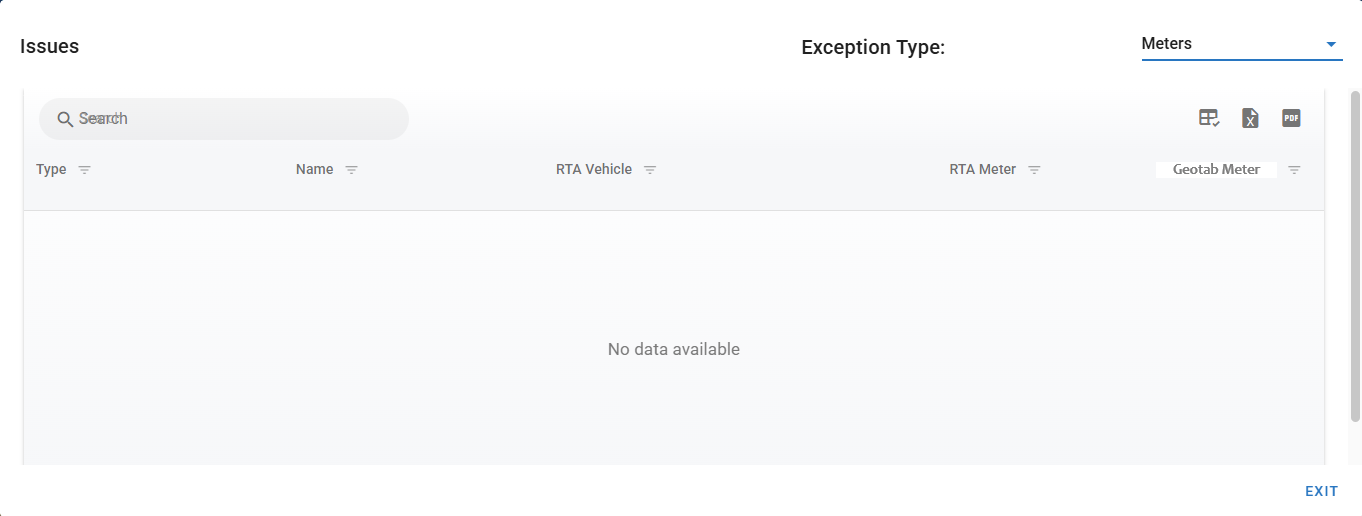
Task: Focus the Search input field
Action: point(235,119)
